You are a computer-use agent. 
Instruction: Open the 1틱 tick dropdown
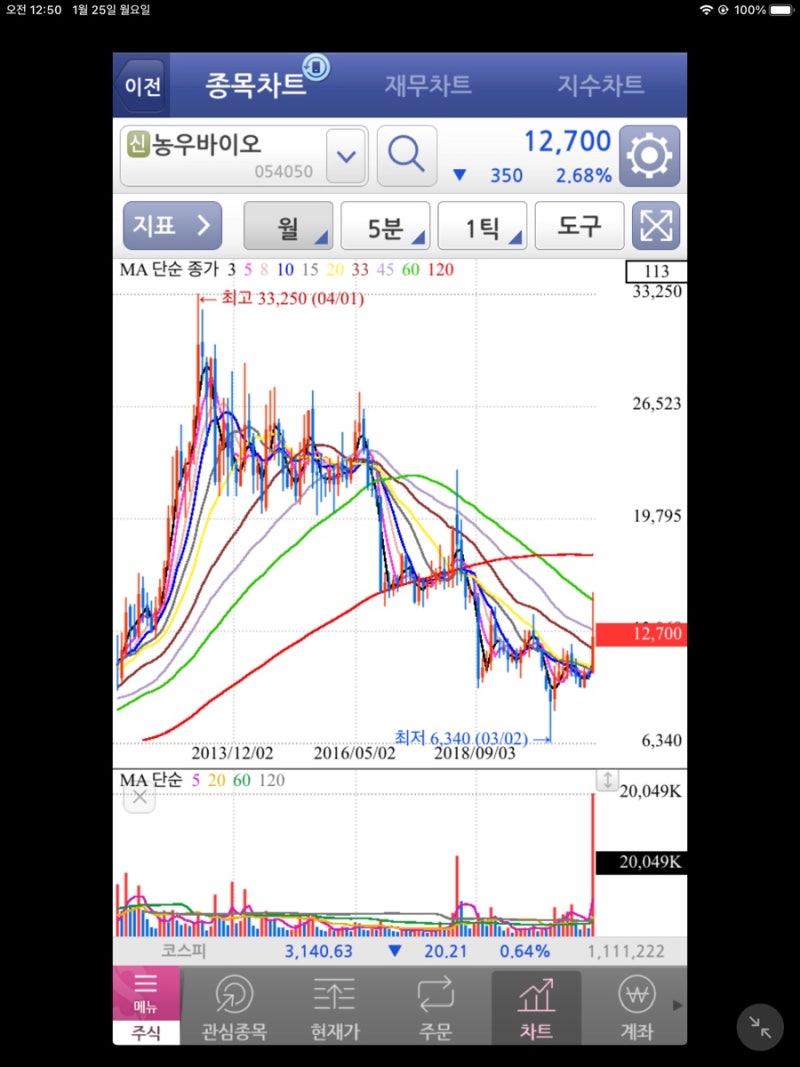click(x=483, y=226)
